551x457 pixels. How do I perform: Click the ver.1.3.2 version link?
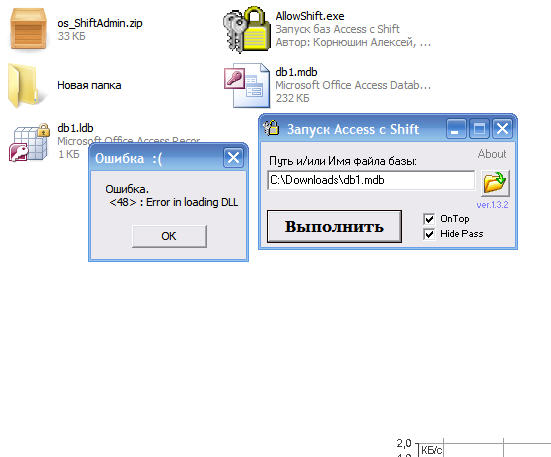(x=492, y=205)
